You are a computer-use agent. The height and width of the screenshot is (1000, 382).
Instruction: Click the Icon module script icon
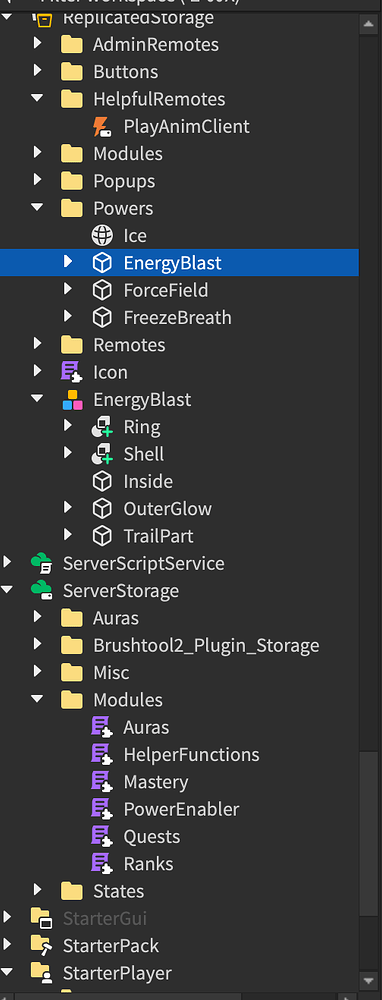[x=71, y=372]
